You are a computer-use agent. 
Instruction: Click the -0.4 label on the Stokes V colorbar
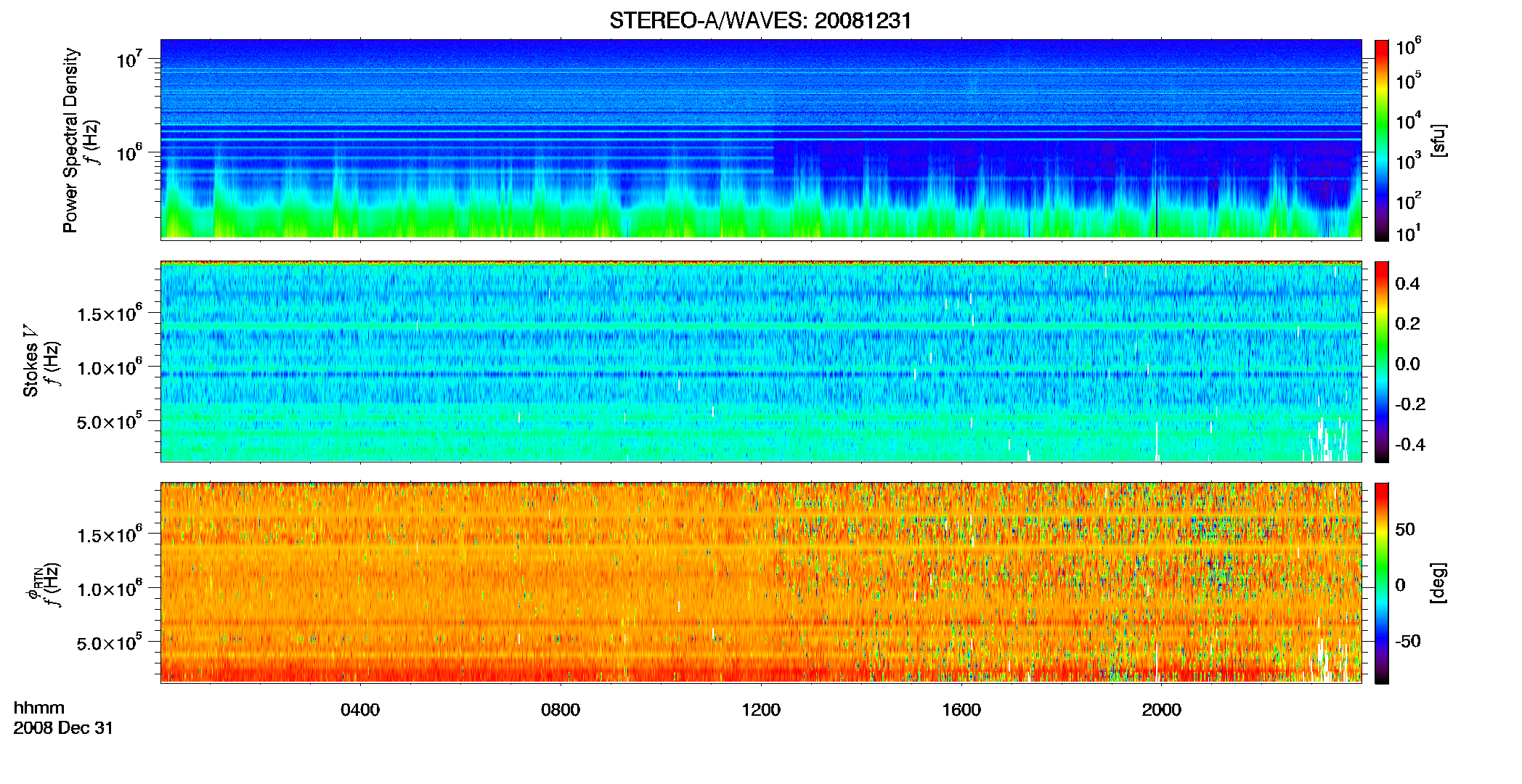(x=1411, y=444)
